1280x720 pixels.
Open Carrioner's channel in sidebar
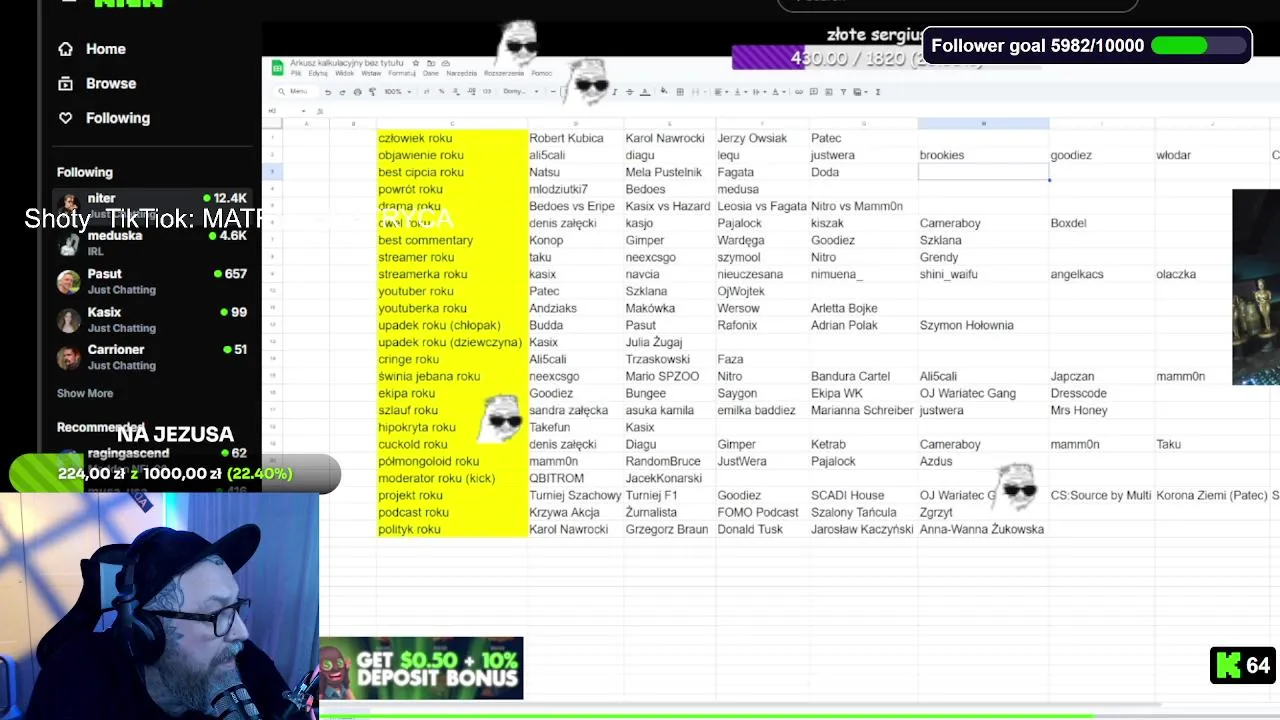click(152, 357)
